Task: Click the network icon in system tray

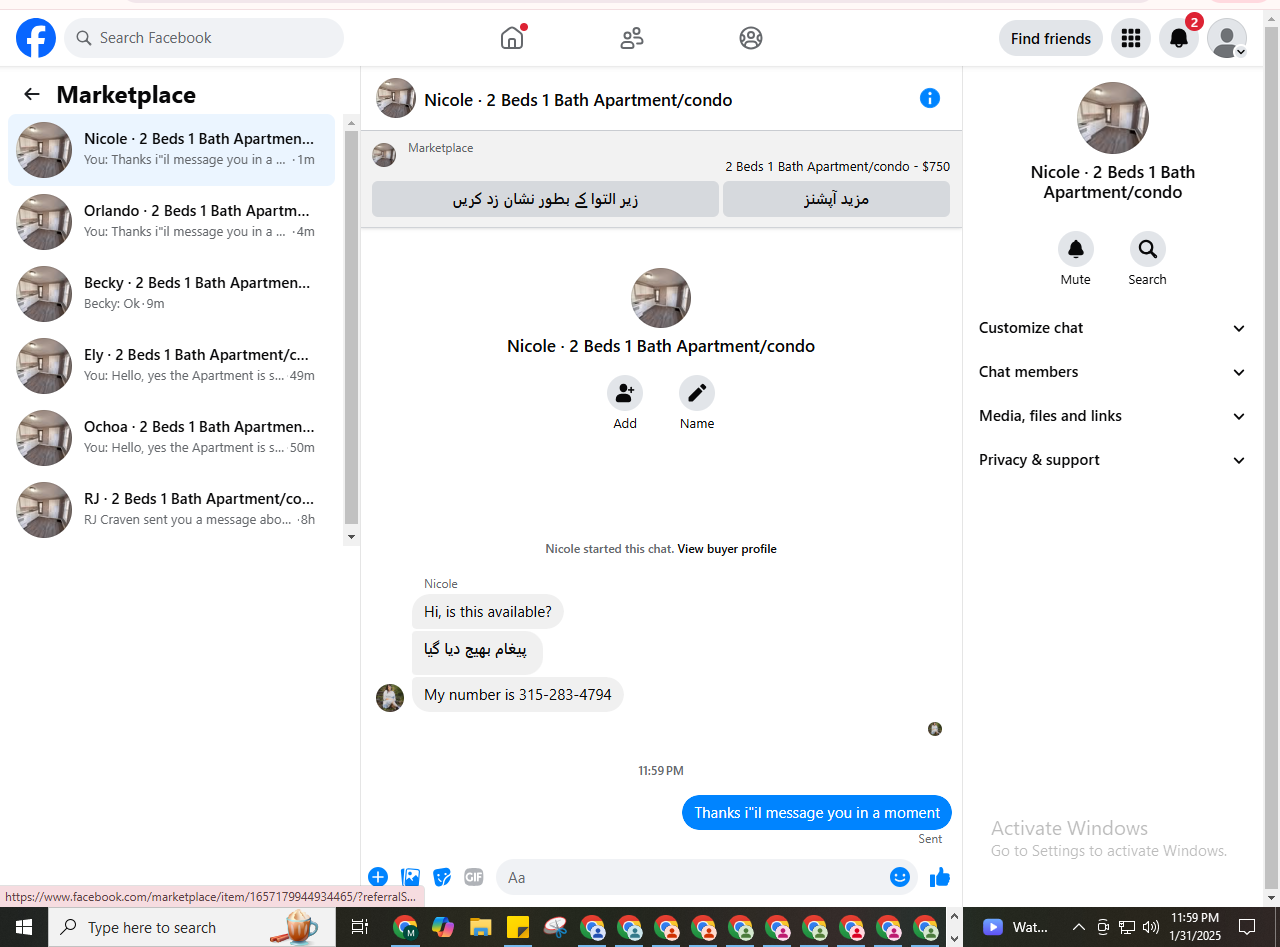Action: tap(1127, 927)
